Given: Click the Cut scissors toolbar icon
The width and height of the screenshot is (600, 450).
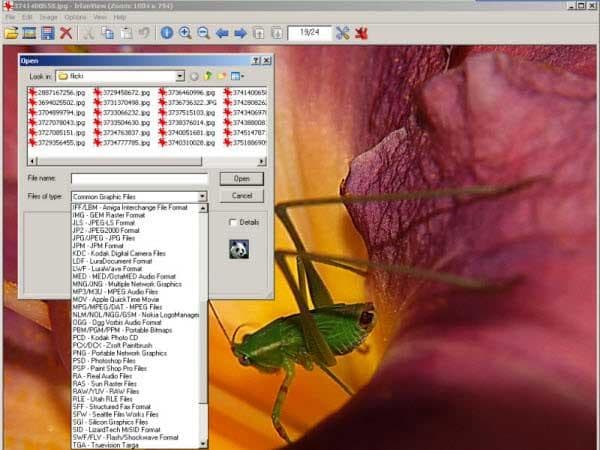Looking at the screenshot, I should [88, 33].
